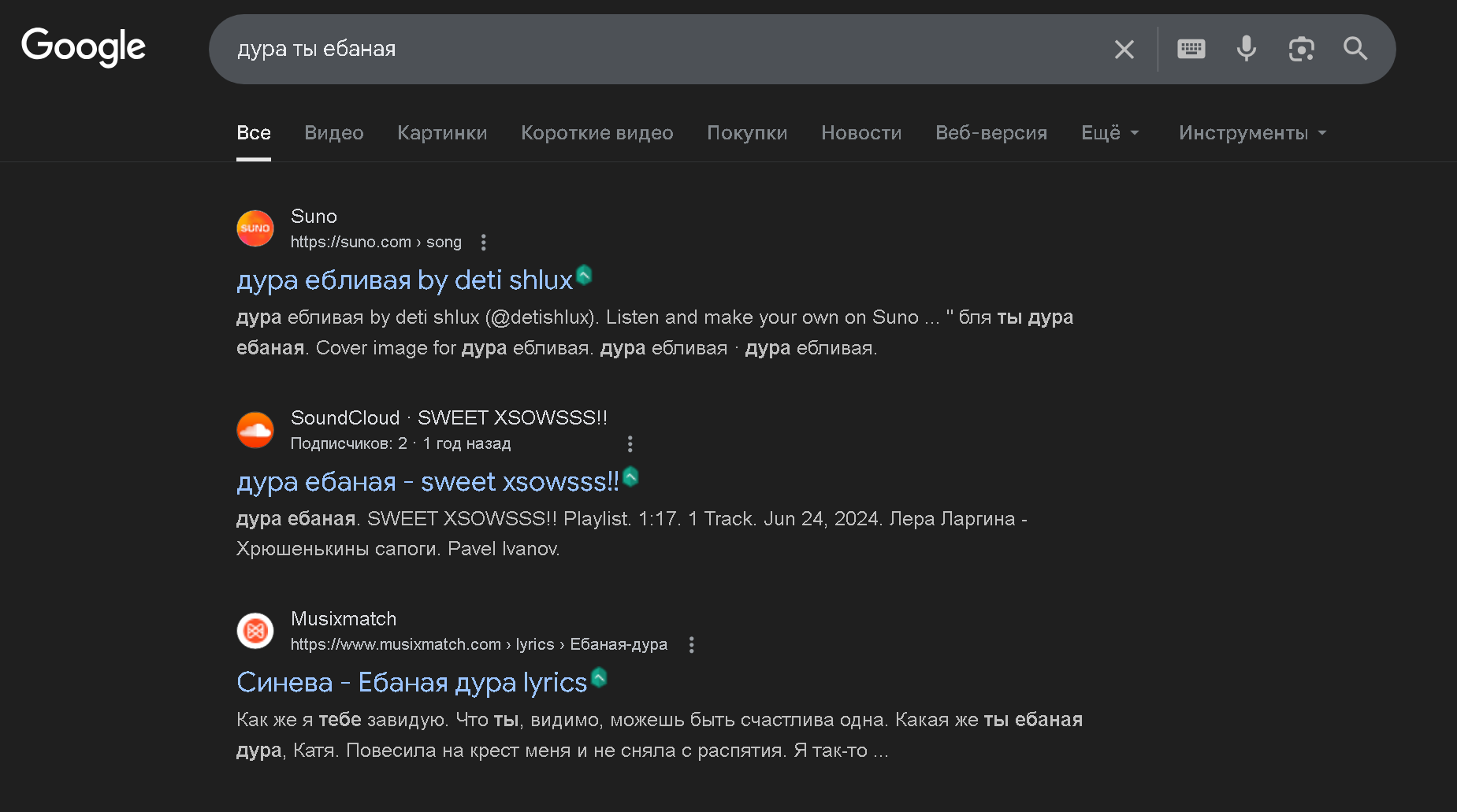Select the Новости tab
Screen dimensions: 1457x812
[861, 133]
